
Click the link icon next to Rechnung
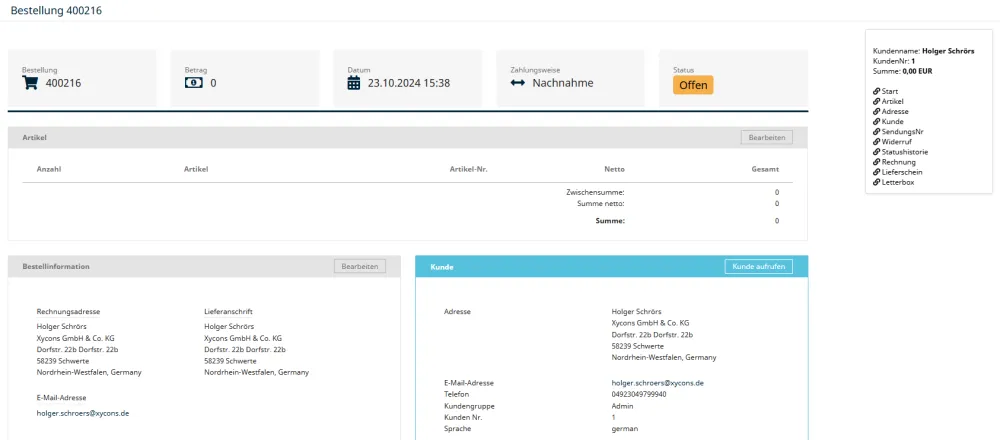(x=876, y=162)
